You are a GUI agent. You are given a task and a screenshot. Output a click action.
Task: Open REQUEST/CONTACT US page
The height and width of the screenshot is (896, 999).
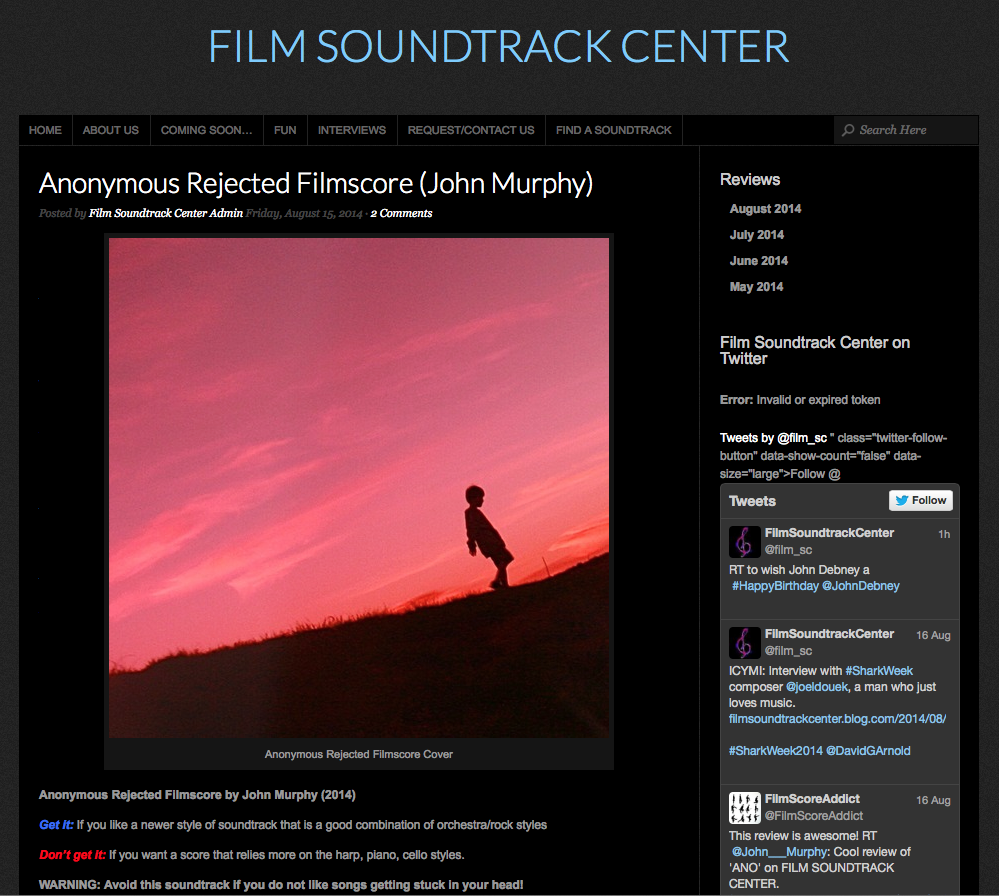point(471,130)
